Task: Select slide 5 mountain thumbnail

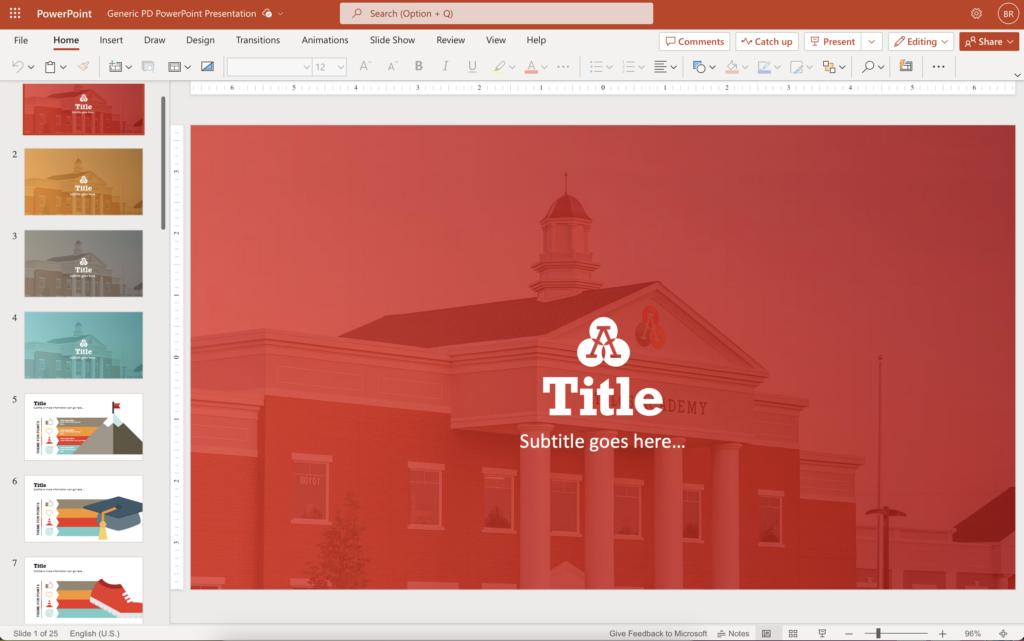Action: pyautogui.click(x=84, y=427)
